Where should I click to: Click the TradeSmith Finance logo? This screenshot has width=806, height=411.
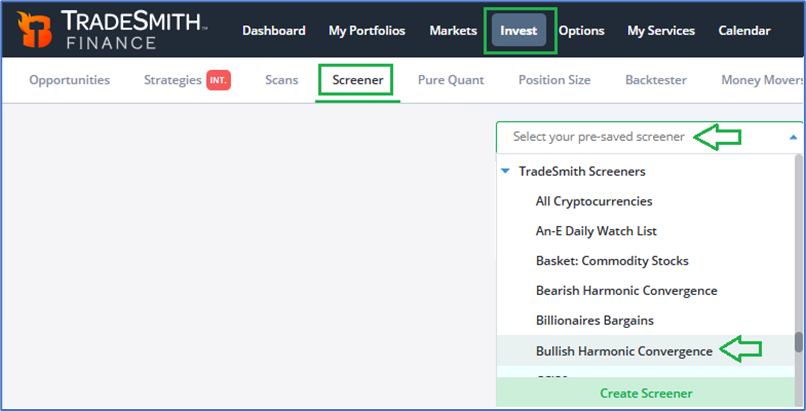pyautogui.click(x=112, y=30)
